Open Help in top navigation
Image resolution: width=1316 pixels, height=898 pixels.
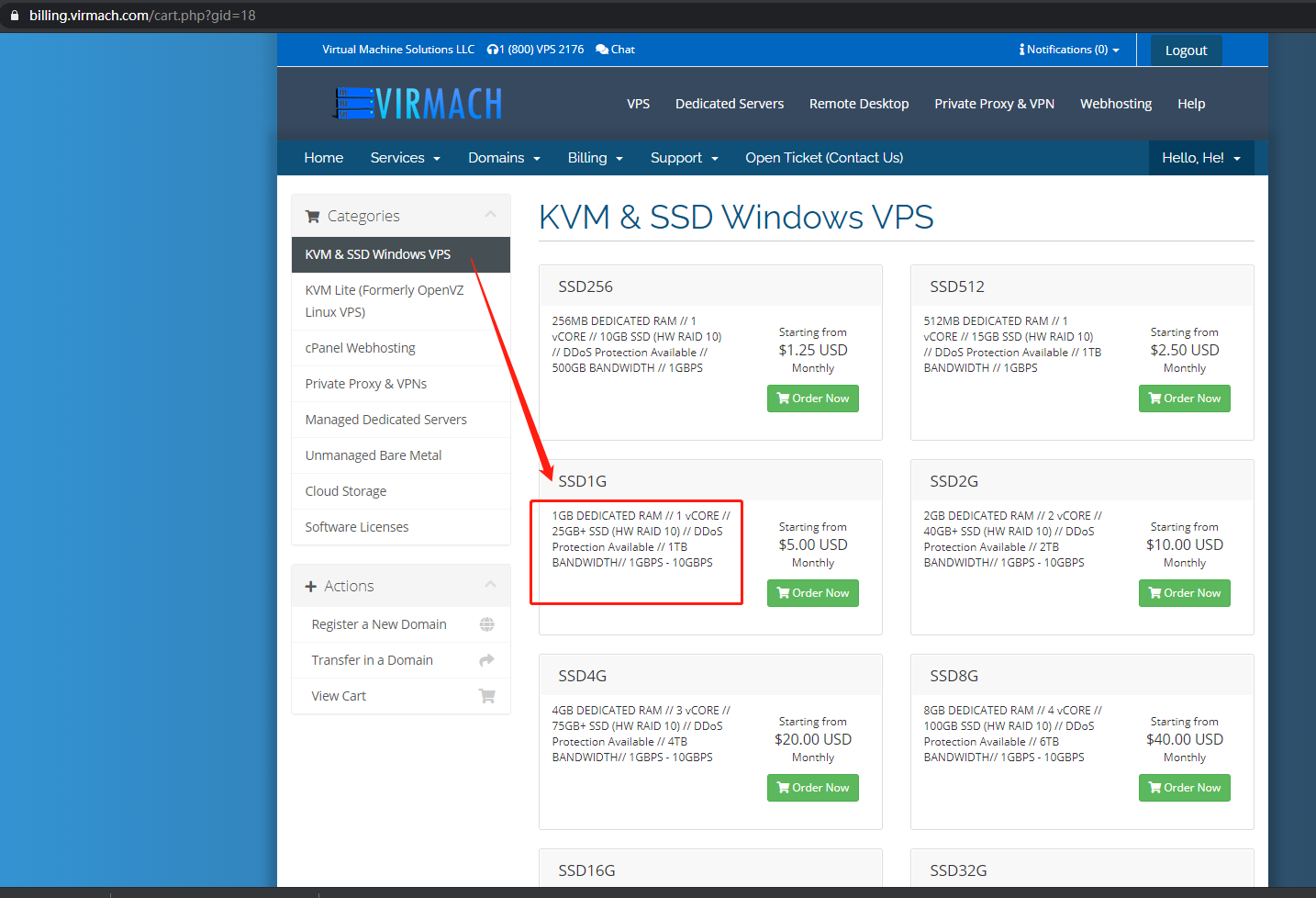tap(1191, 104)
